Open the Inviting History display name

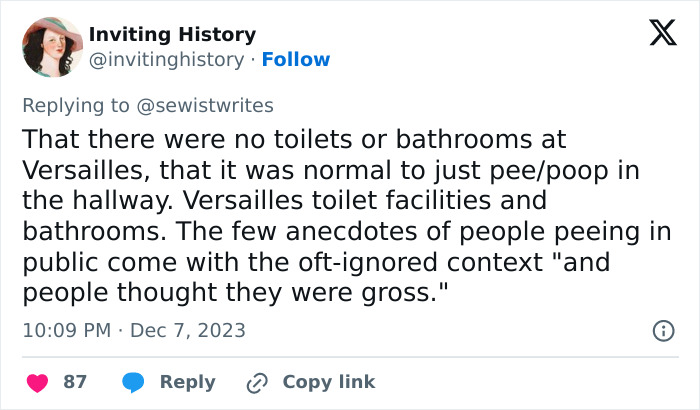coord(172,35)
